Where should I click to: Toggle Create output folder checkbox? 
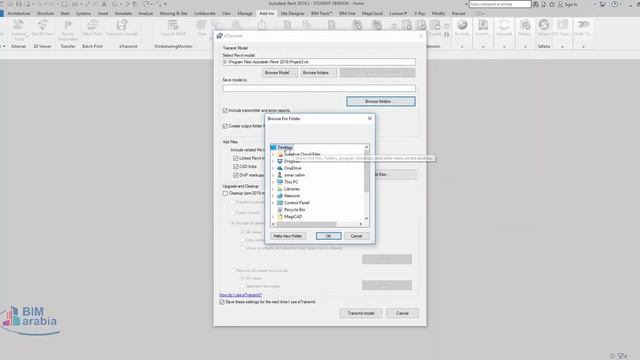[225, 126]
